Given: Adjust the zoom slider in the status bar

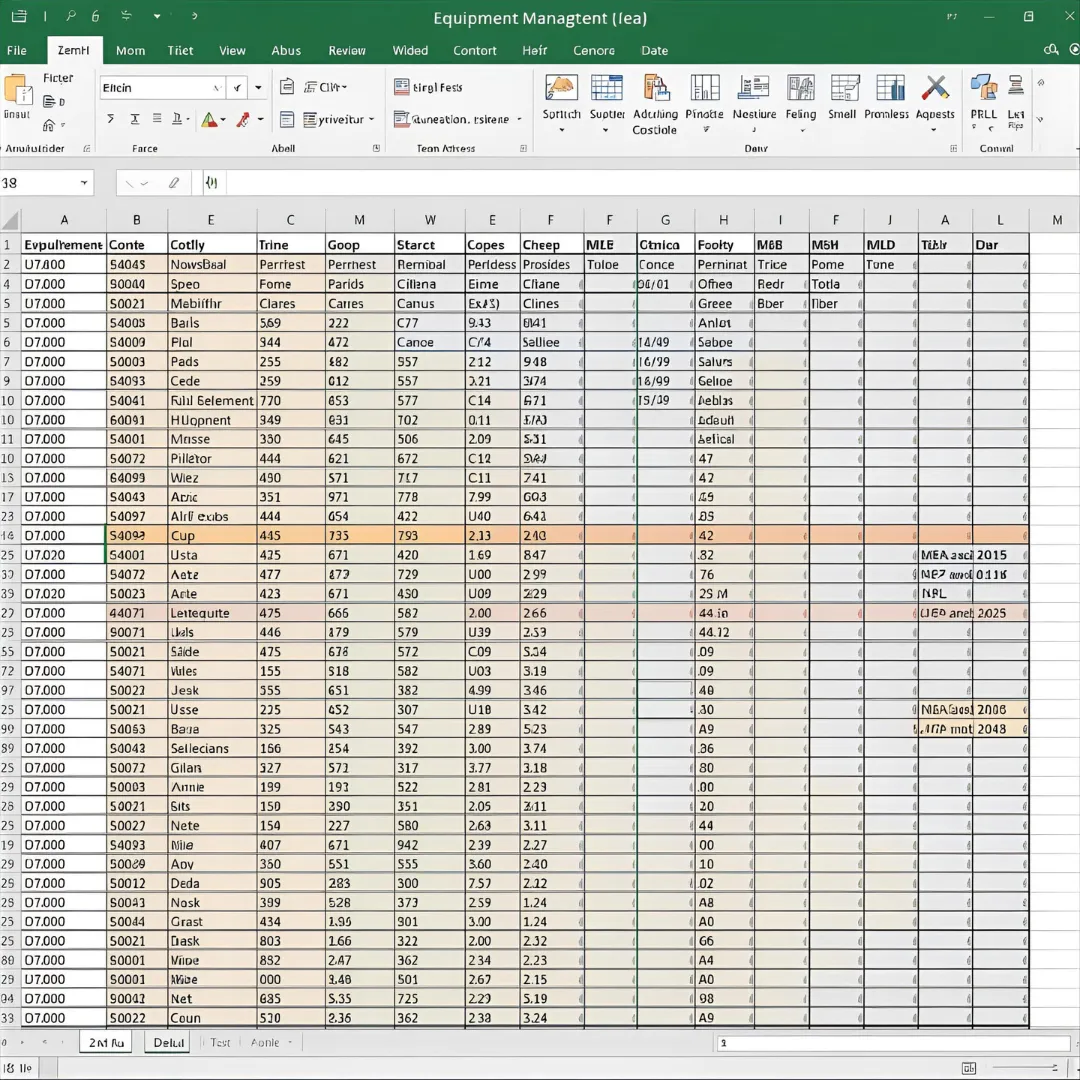Looking at the screenshot, I should pos(1025,1068).
